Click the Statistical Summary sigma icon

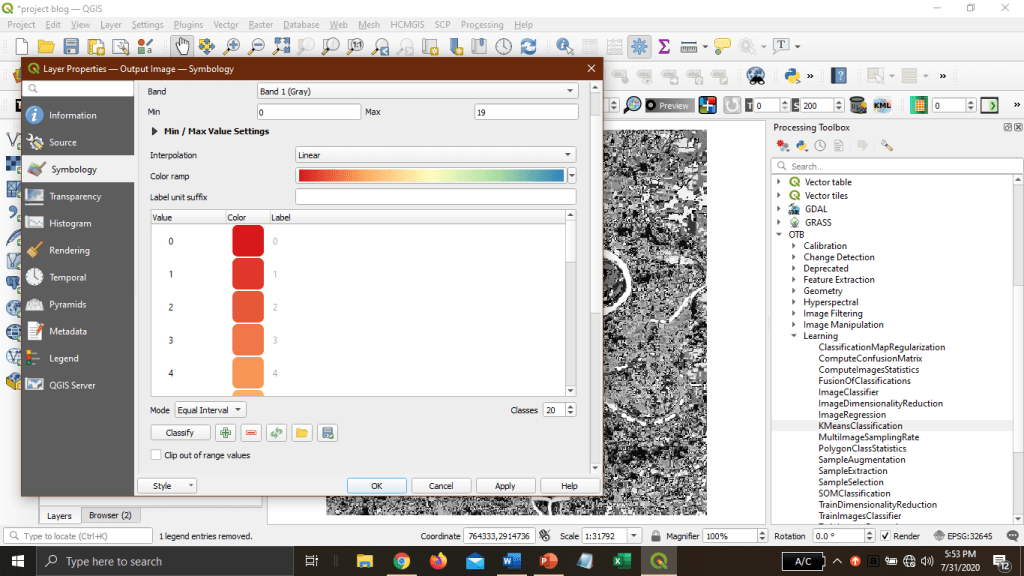(x=664, y=46)
